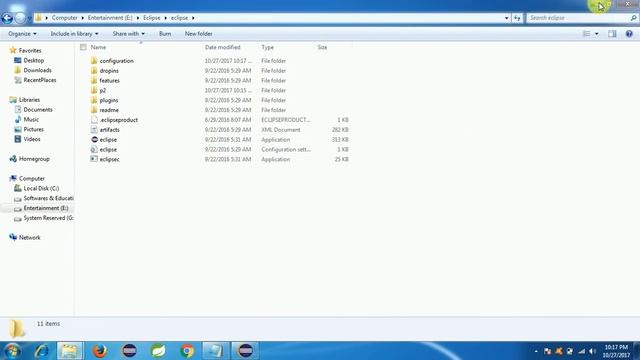
Task: Open the Windows Start button
Action: click(x=12, y=351)
